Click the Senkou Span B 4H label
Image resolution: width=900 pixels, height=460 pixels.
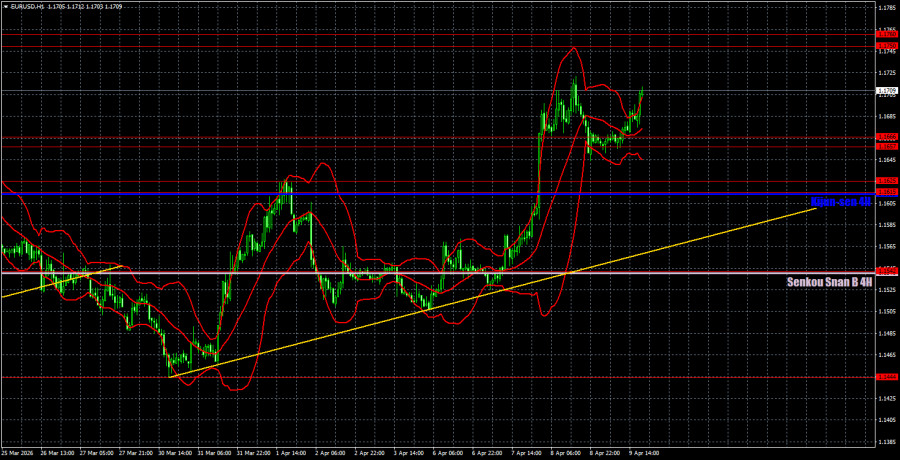click(x=829, y=282)
